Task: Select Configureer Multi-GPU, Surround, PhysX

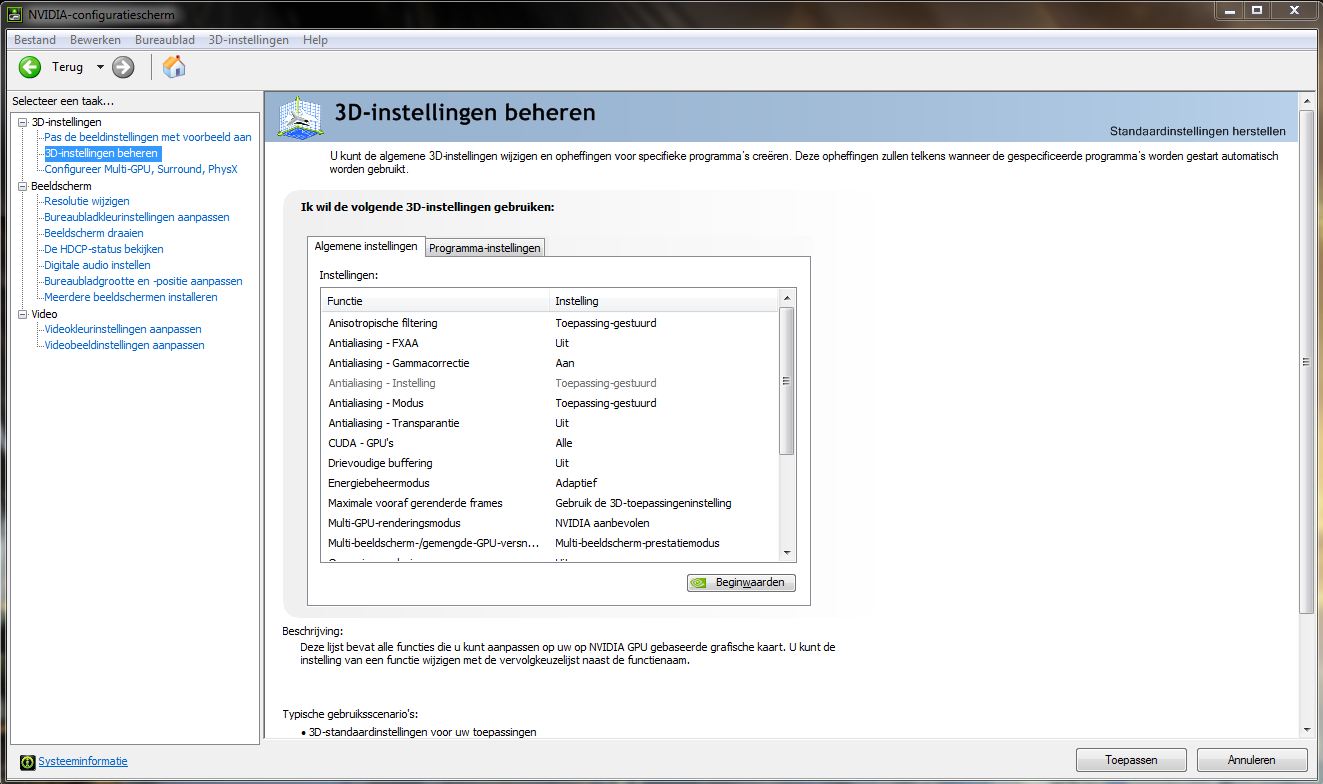Action: [141, 169]
